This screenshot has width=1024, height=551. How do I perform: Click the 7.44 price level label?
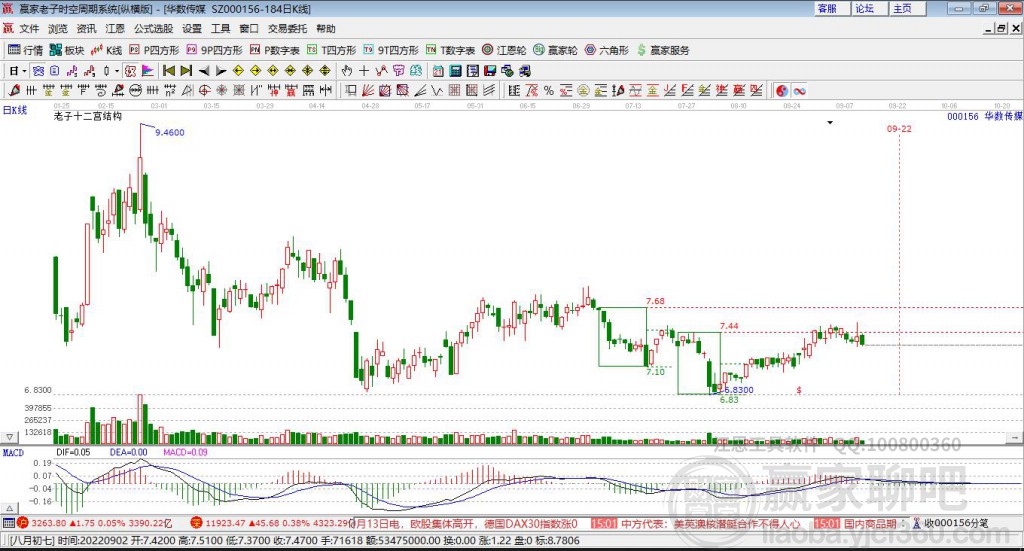pyautogui.click(x=729, y=326)
